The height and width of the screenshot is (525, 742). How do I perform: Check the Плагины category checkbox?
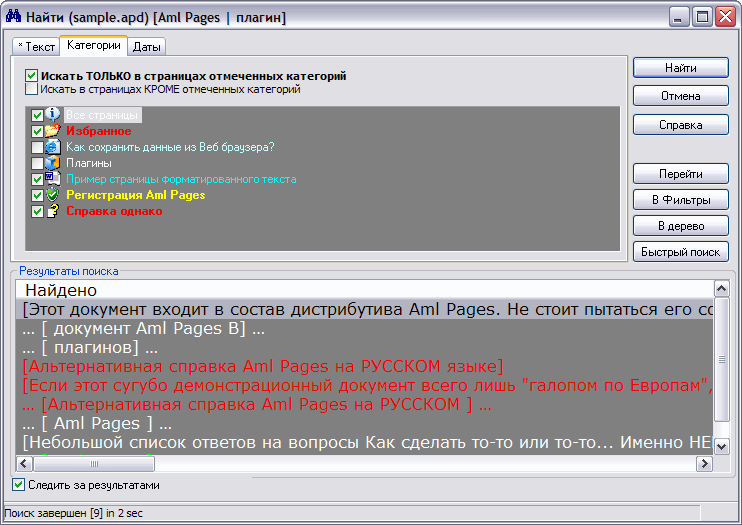click(x=37, y=163)
